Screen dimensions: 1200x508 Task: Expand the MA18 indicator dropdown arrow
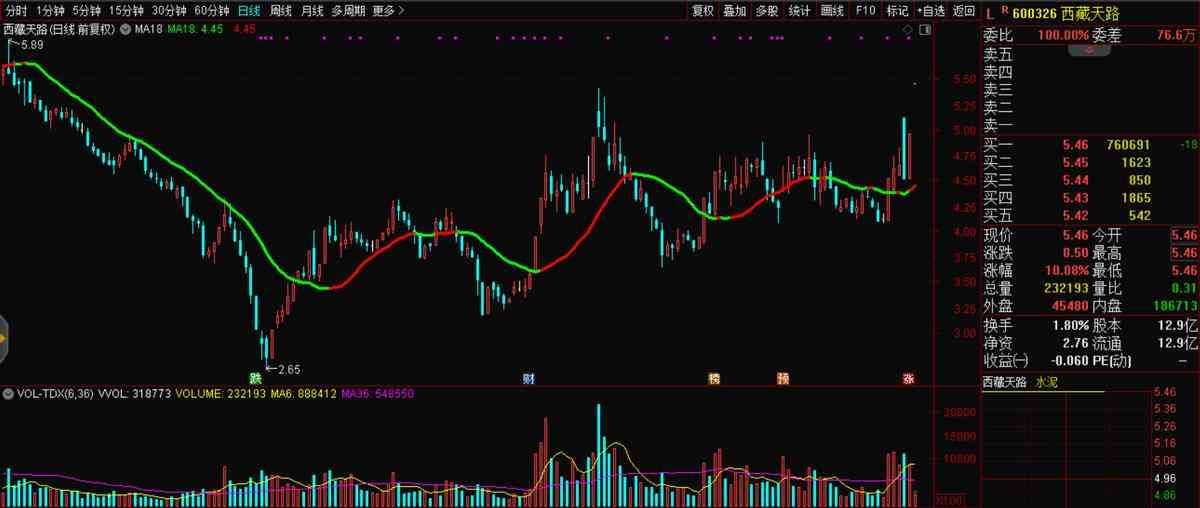[124, 30]
